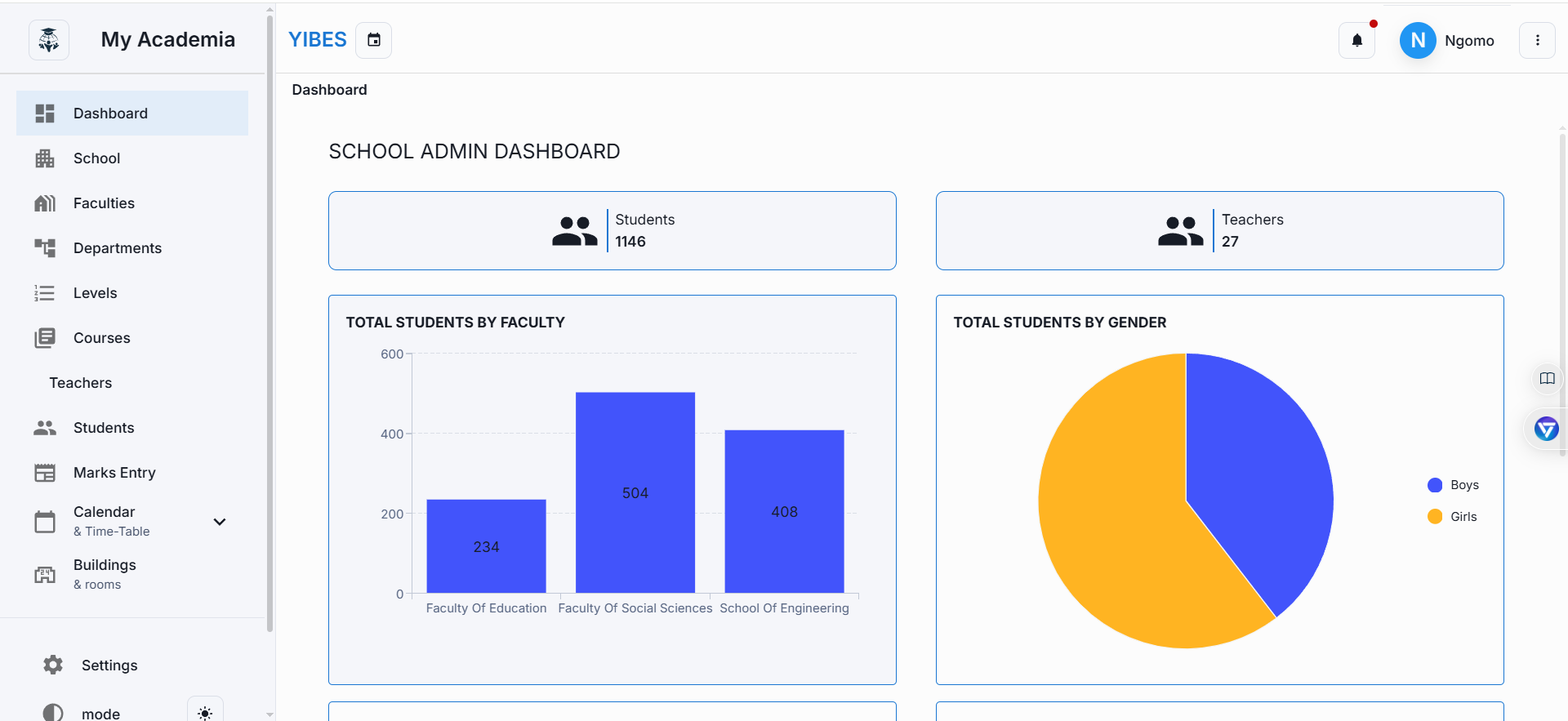Open the Ngomo account dropdown
Screen dimensions: 1568x721
pos(1469,41)
